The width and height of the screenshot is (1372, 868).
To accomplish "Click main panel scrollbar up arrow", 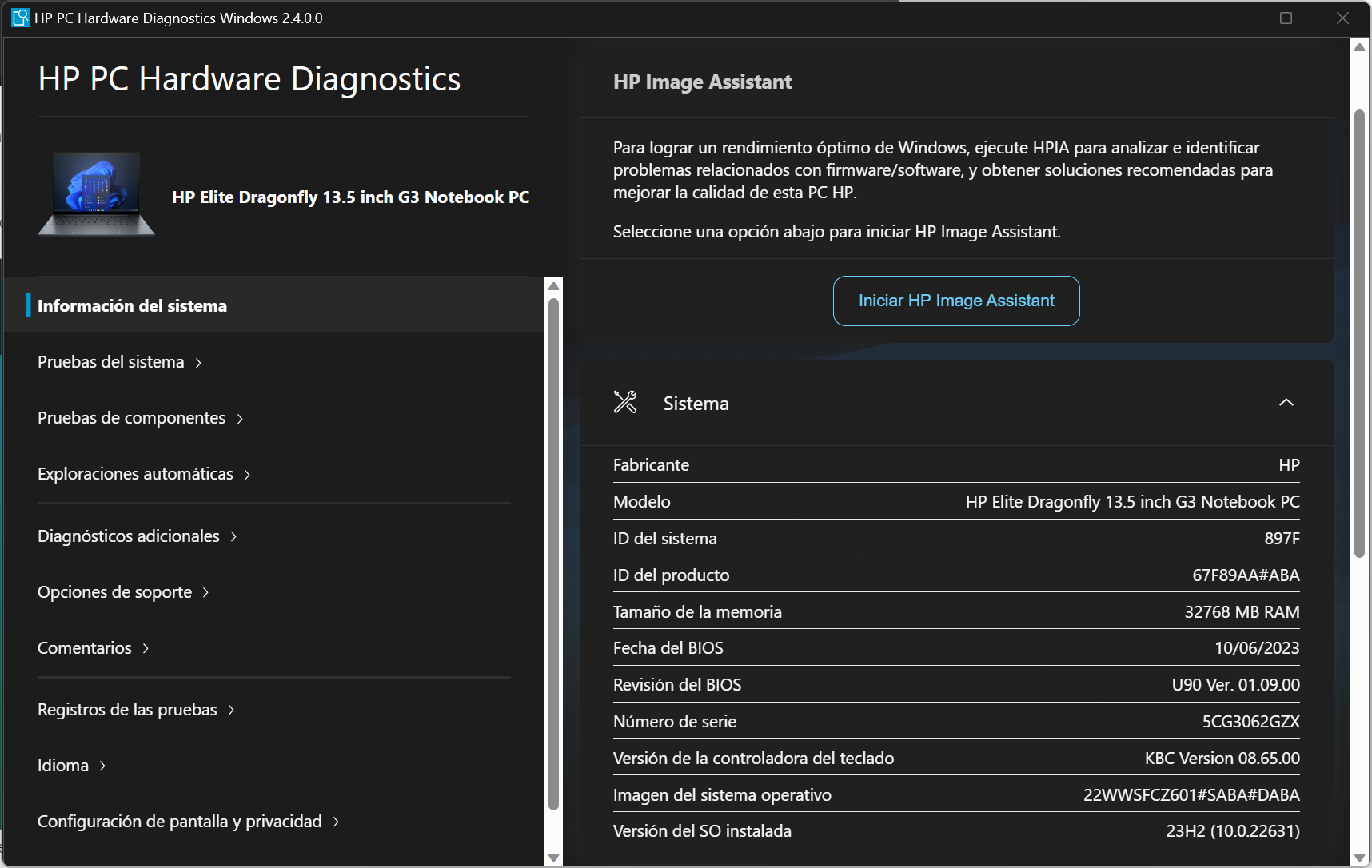I will (1359, 47).
